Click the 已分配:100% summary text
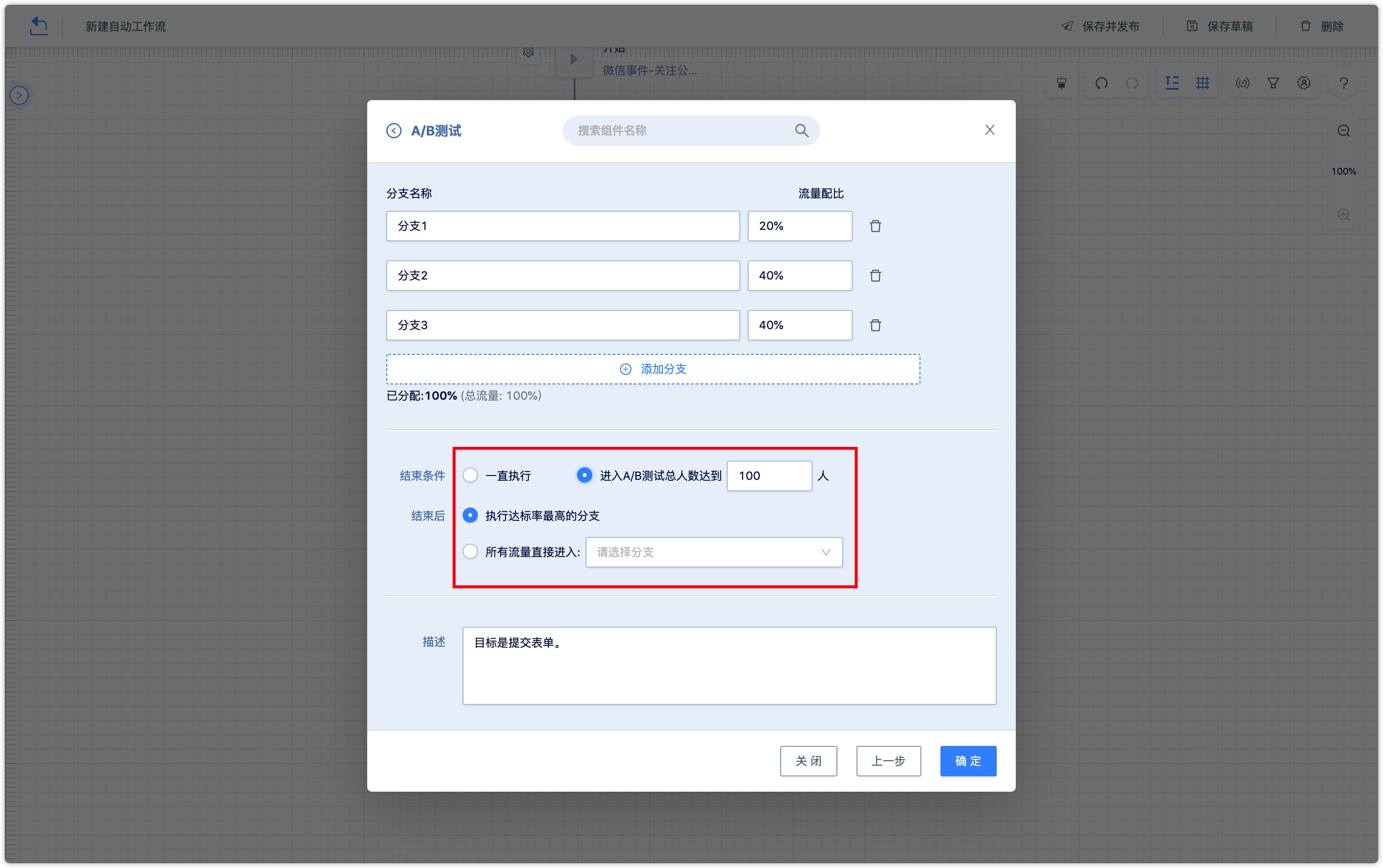Image resolution: width=1383 pixels, height=868 pixels. point(421,396)
